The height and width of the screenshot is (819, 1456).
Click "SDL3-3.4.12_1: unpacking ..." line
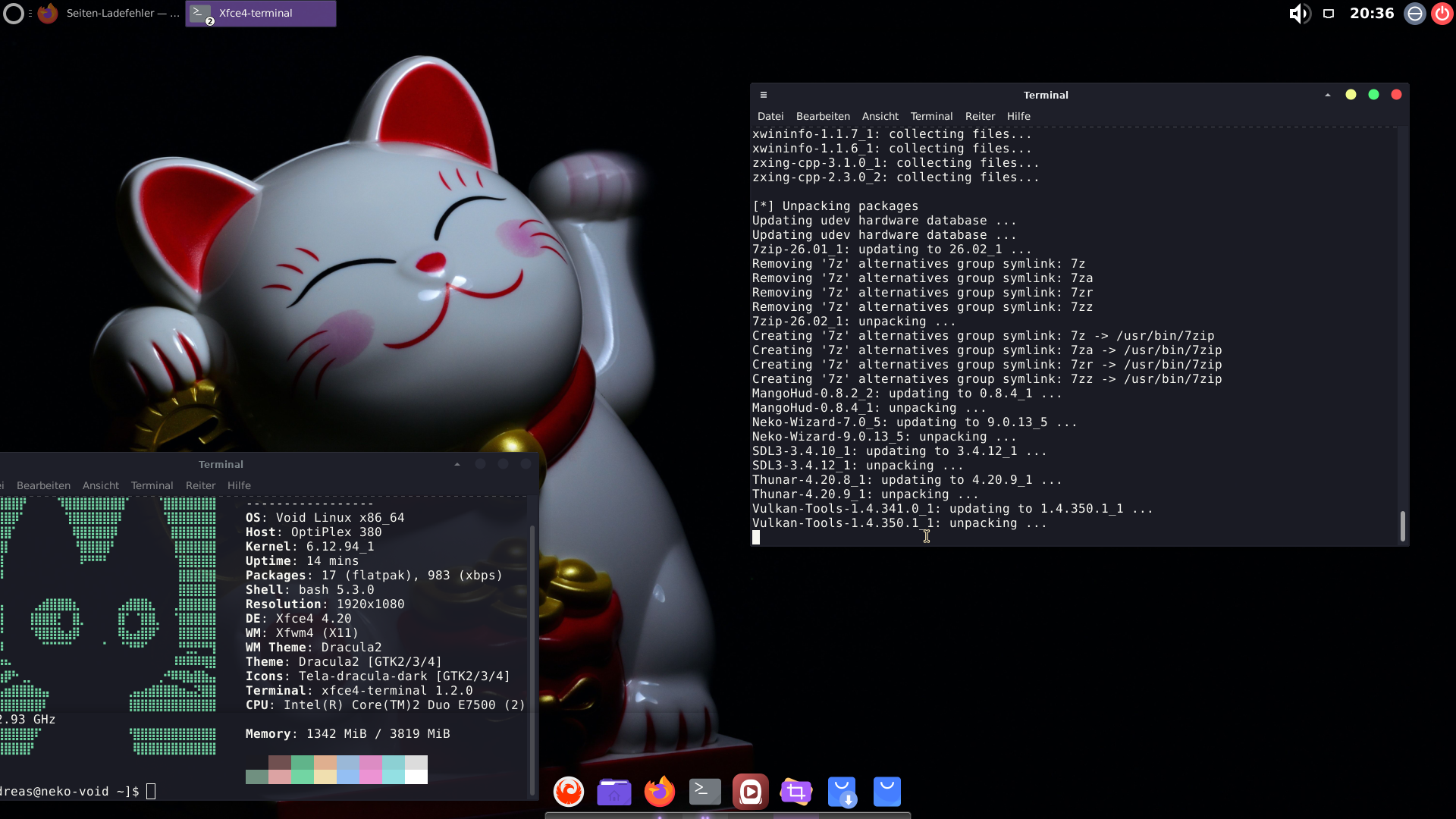coord(858,466)
